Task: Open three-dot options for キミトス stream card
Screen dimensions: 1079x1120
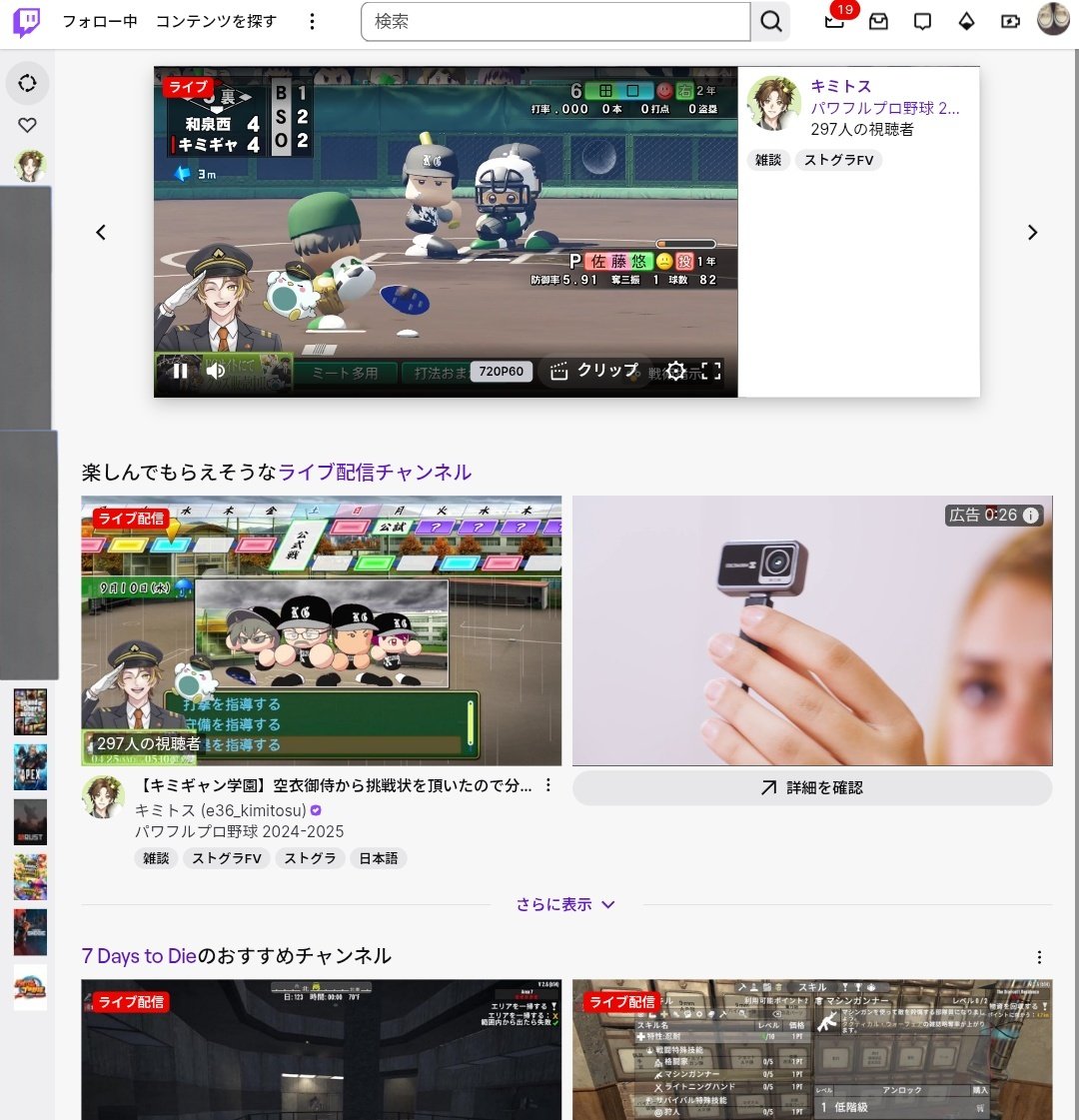Action: click(x=547, y=785)
